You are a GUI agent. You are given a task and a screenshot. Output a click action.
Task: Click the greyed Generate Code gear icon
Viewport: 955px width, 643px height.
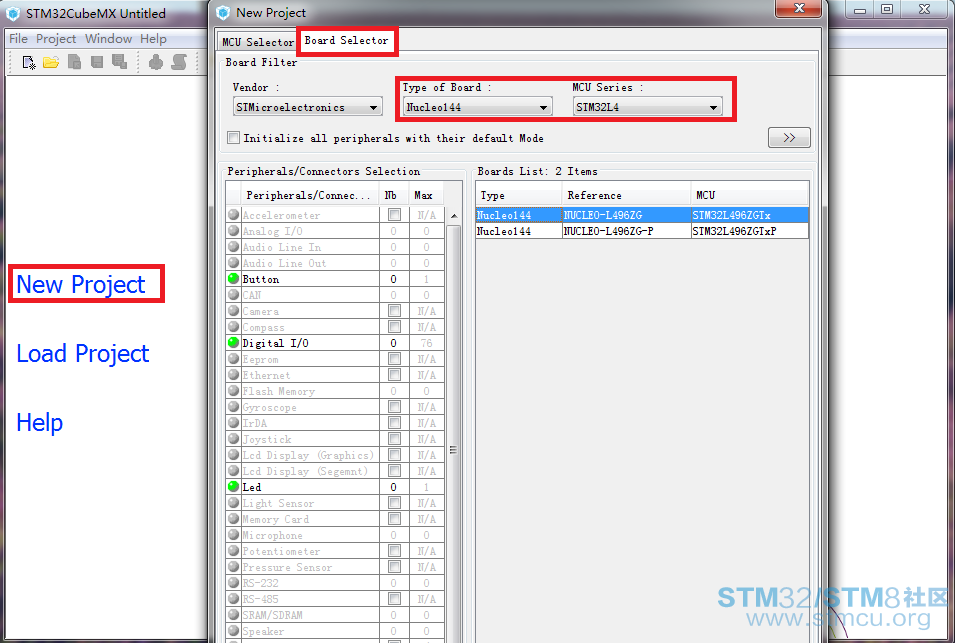156,62
